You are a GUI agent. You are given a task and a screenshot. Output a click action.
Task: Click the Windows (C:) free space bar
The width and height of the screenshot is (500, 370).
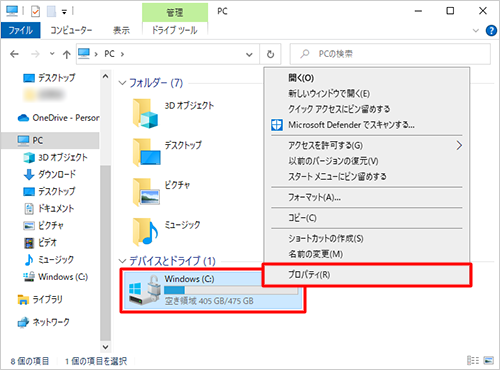point(231,290)
